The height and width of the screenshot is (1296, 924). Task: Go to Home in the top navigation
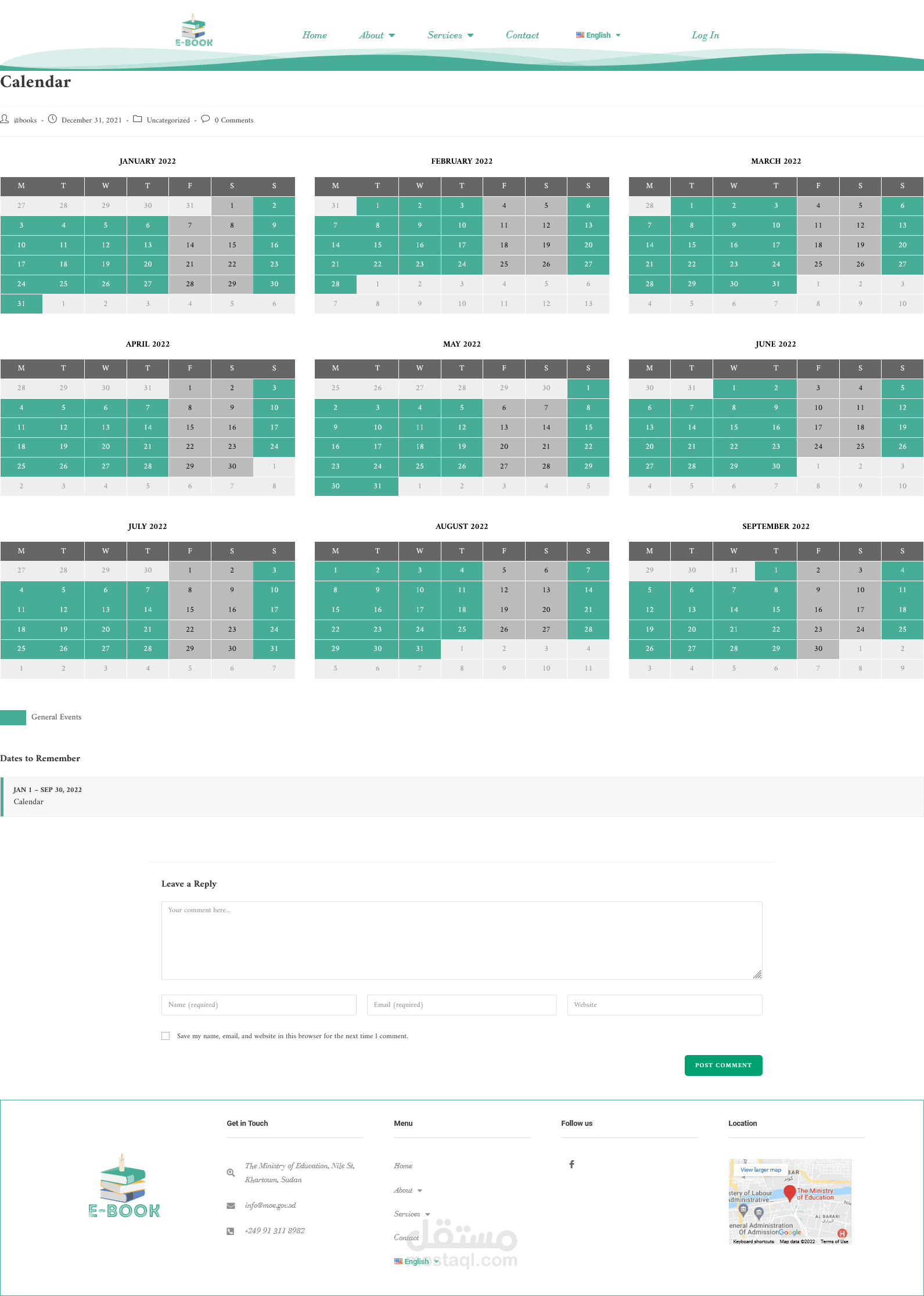coord(315,35)
